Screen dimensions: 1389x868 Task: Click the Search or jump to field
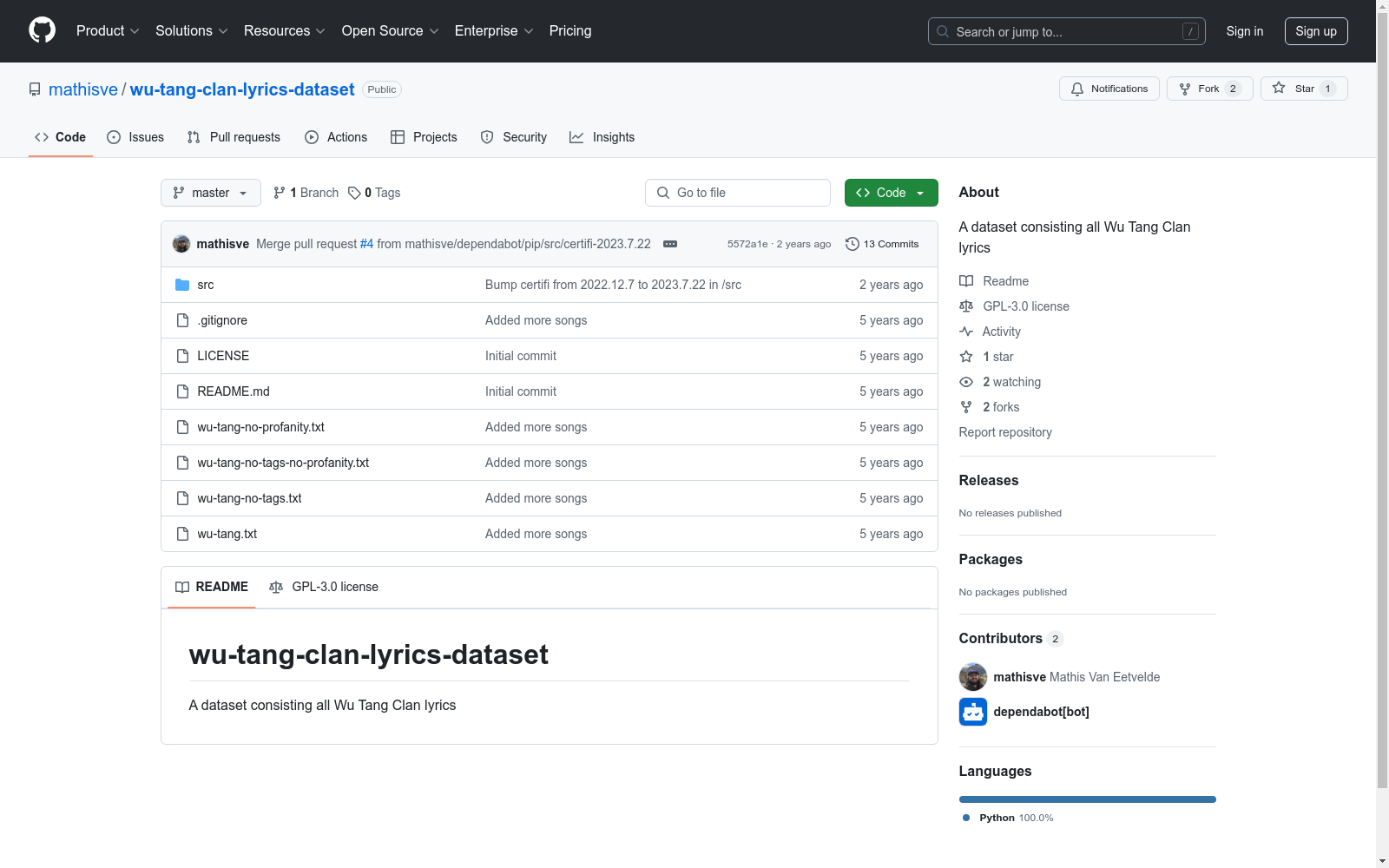click(1067, 31)
